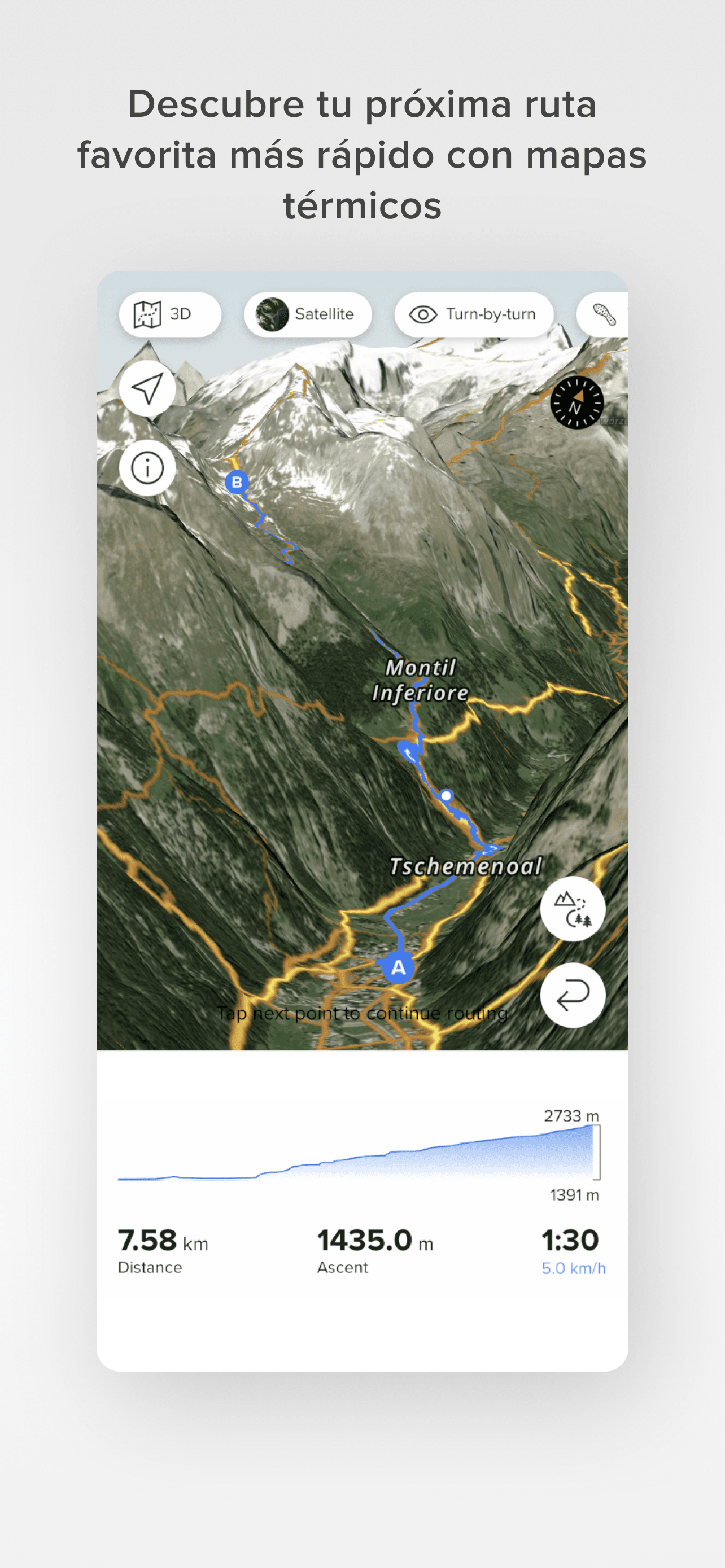Toggle the 3D map view chip
The image size is (725, 1568).
coord(170,314)
